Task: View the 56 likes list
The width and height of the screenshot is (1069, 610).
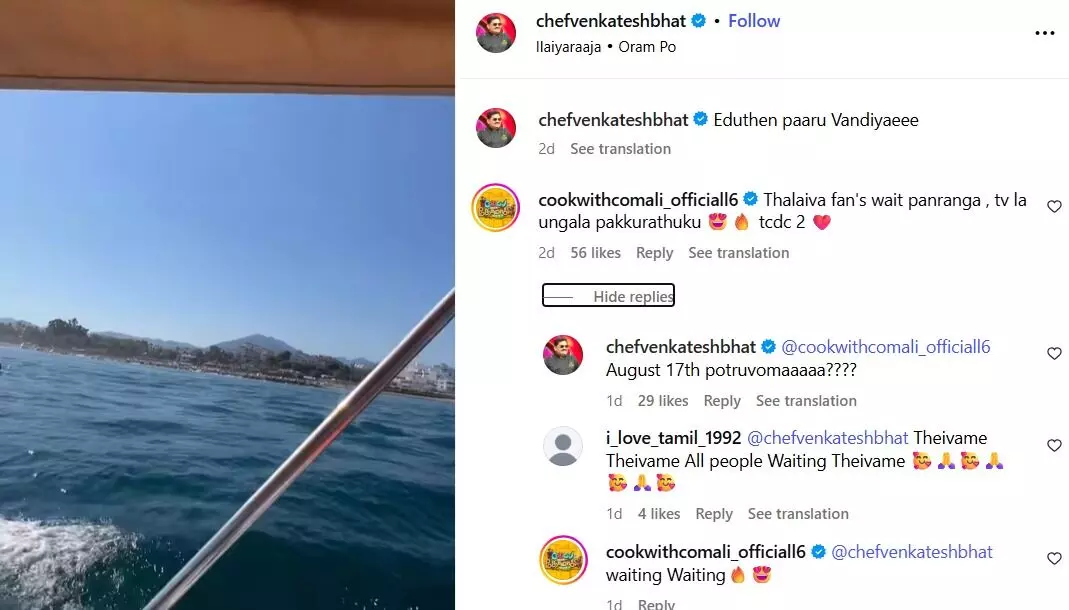Action: click(x=595, y=253)
